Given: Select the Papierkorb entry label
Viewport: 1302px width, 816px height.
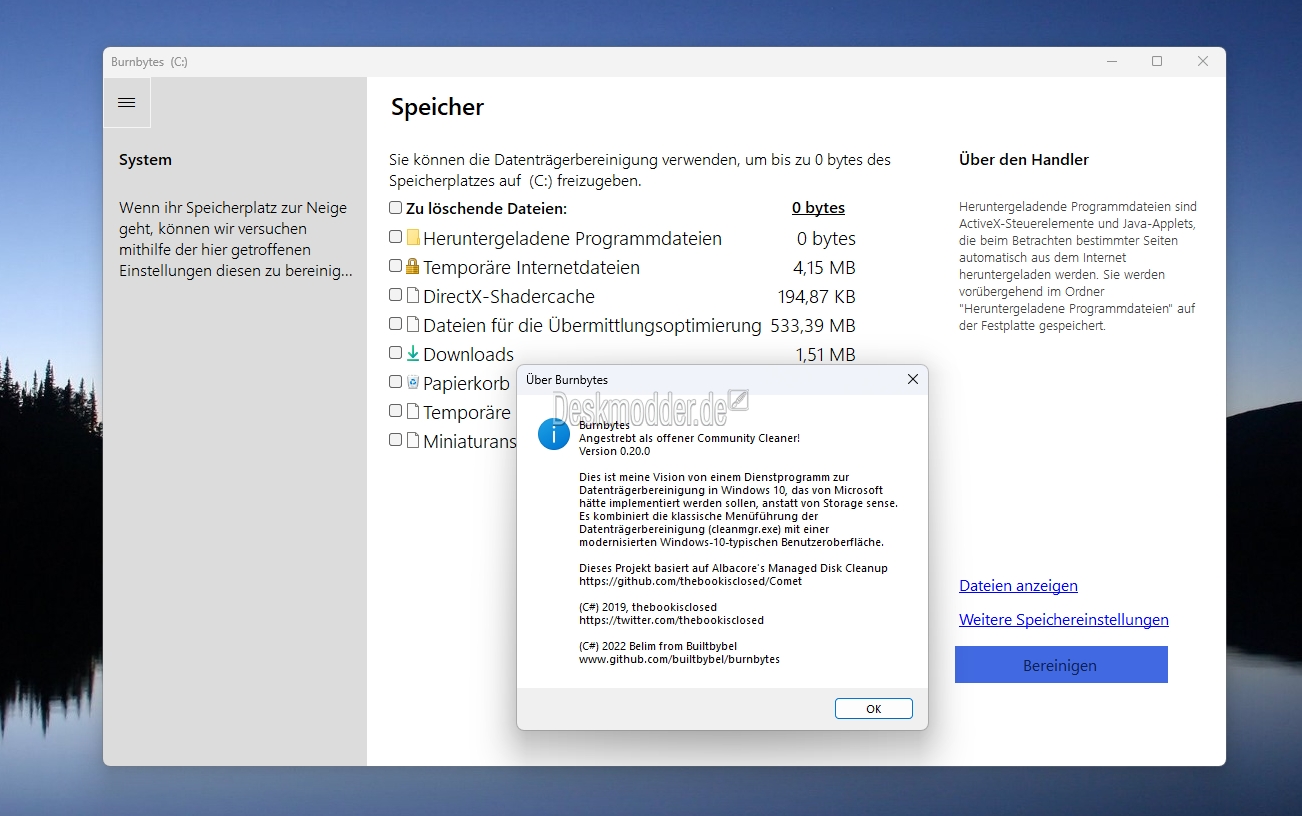Looking at the screenshot, I should (466, 384).
